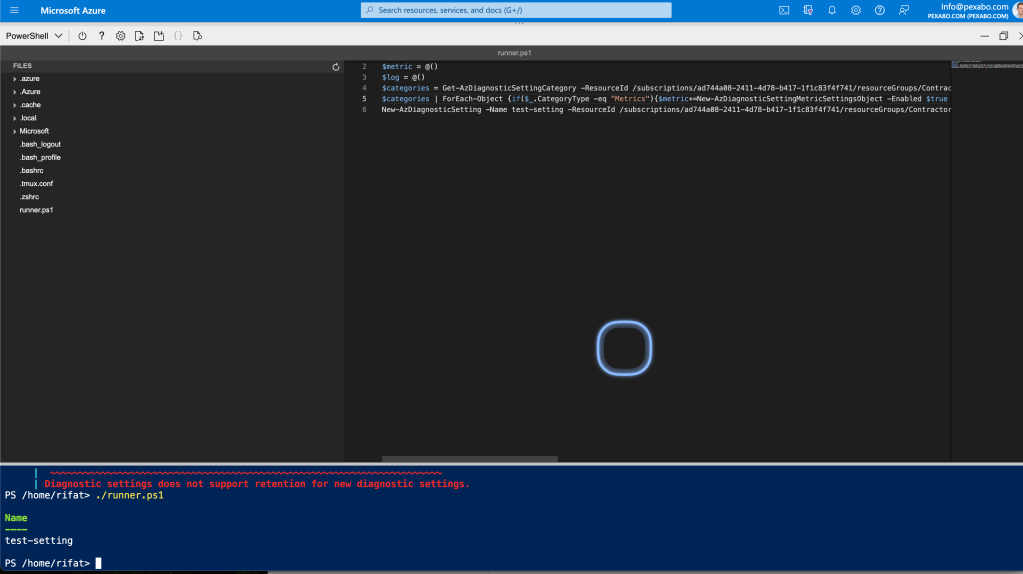Viewport: 1023px width, 574px height.
Task: Expand the .local folder
Action: point(28,118)
